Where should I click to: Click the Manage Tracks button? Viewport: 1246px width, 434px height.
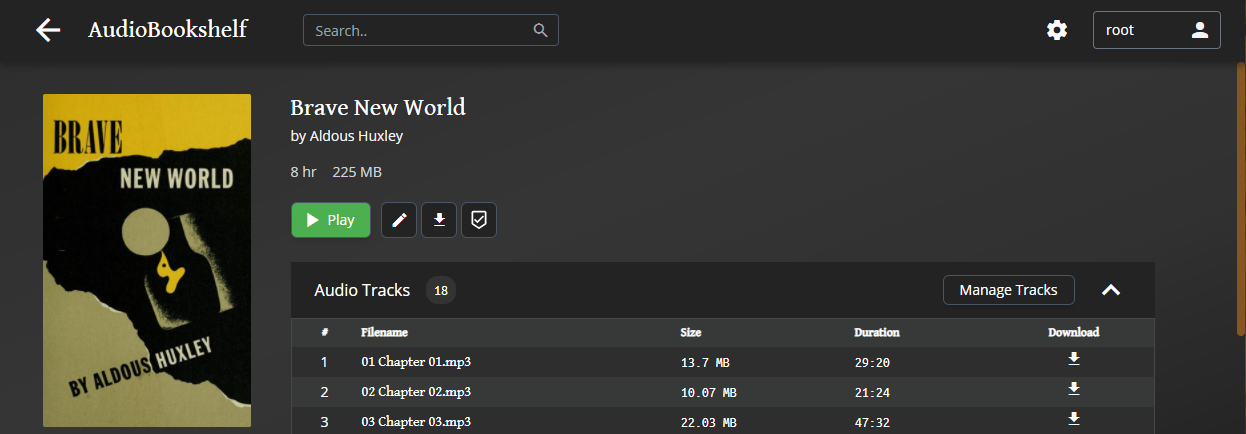tap(1008, 290)
